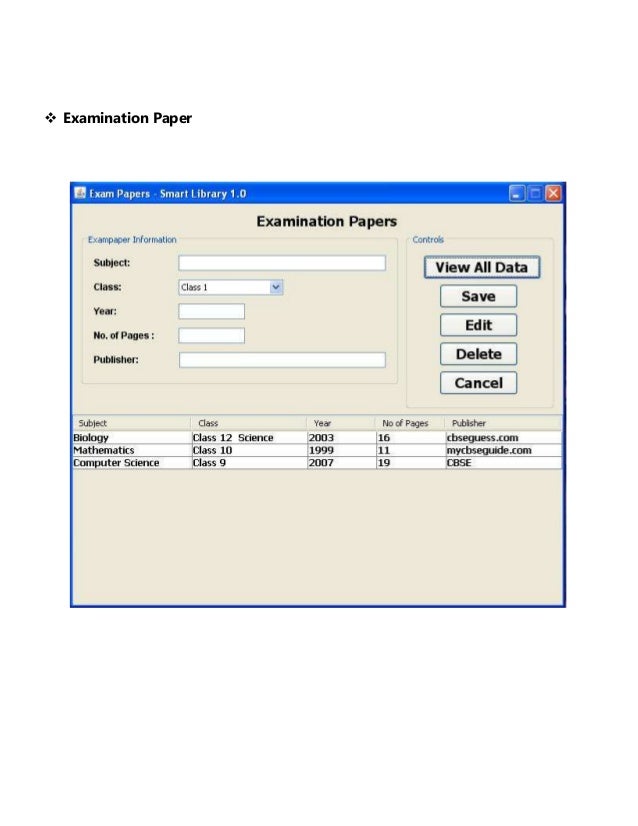
Task: Click the Year column header
Action: 340,423
